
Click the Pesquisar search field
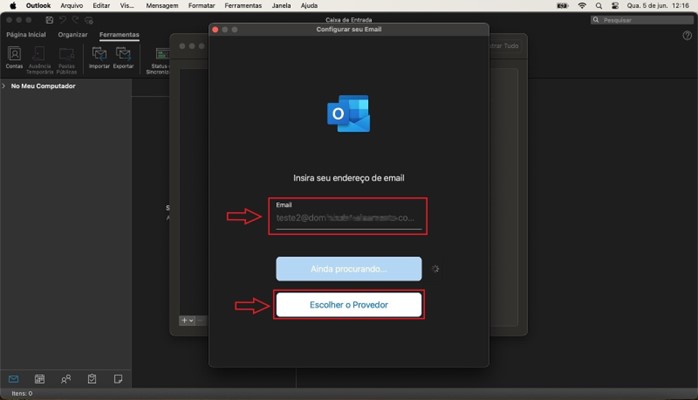642,20
